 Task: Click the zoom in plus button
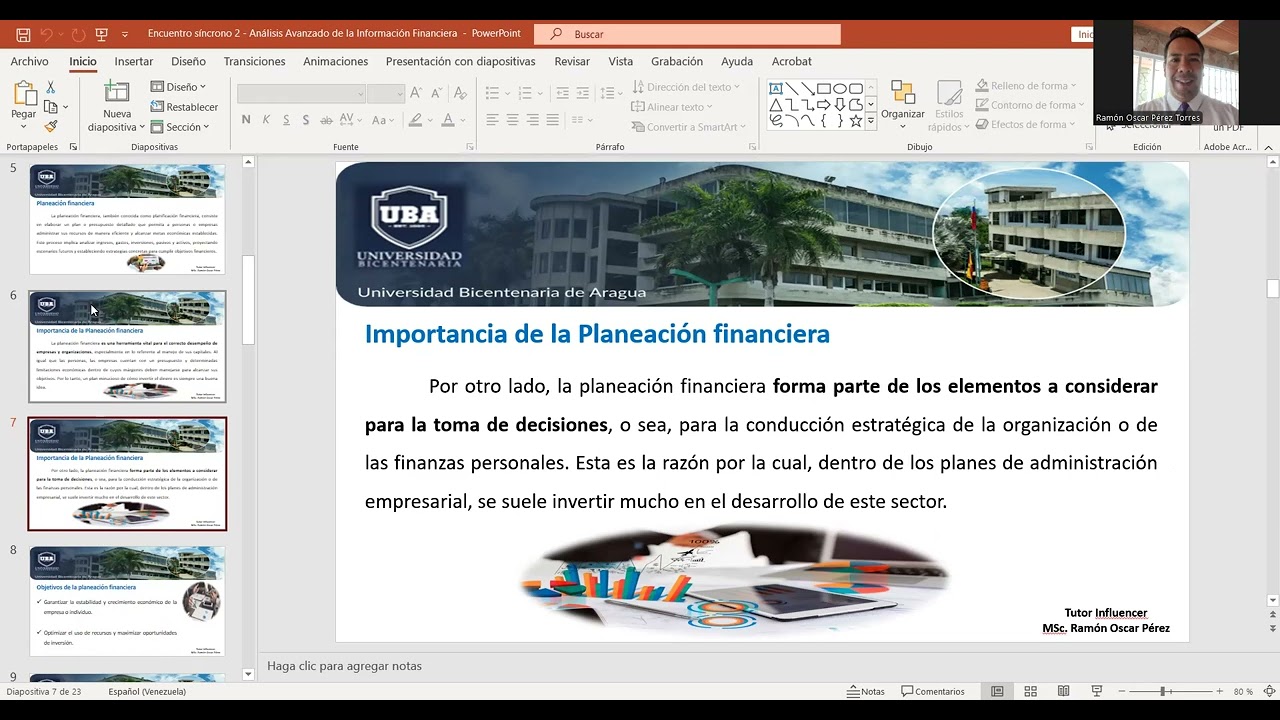pyautogui.click(x=1219, y=691)
